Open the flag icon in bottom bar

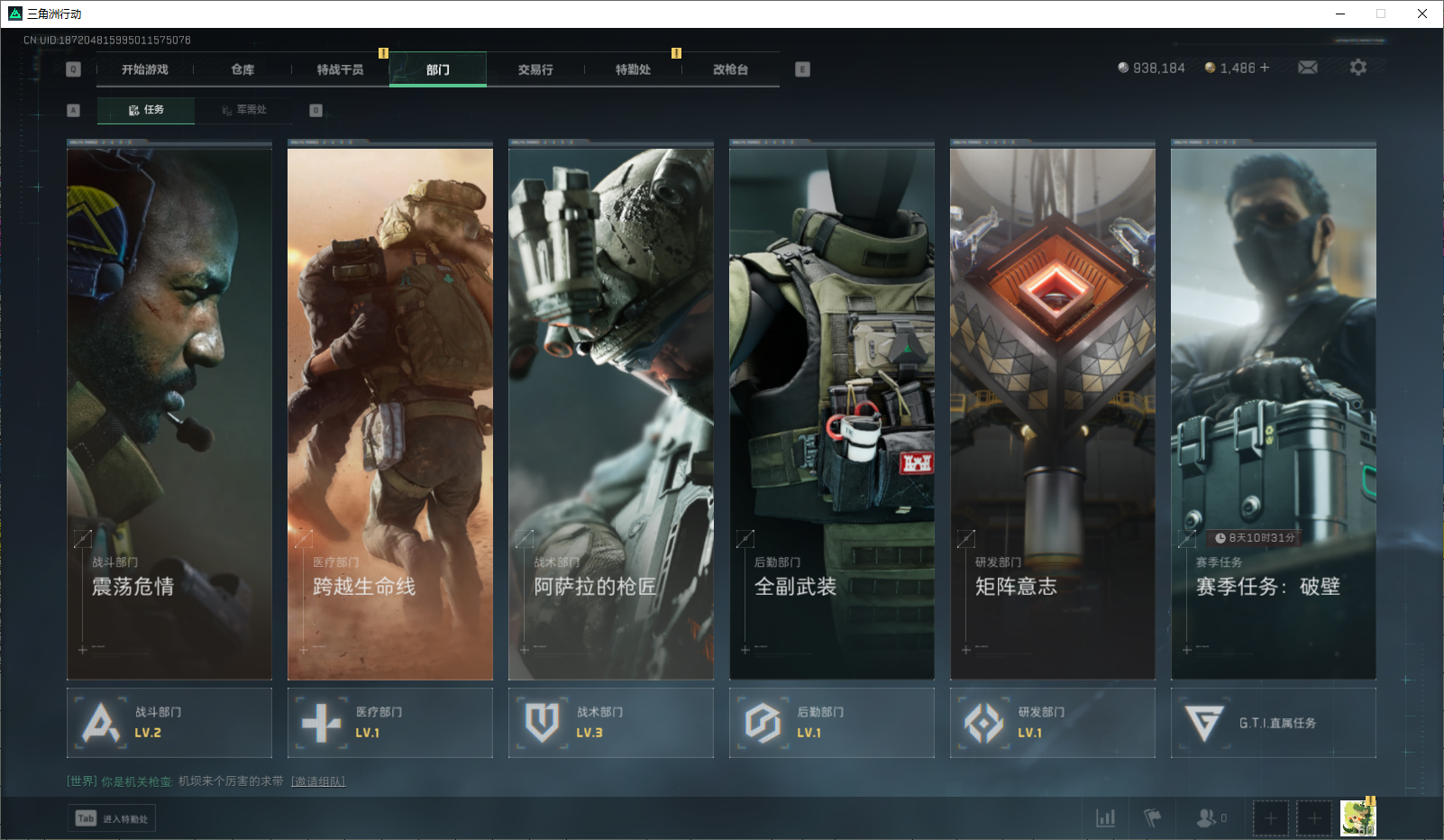click(1152, 817)
